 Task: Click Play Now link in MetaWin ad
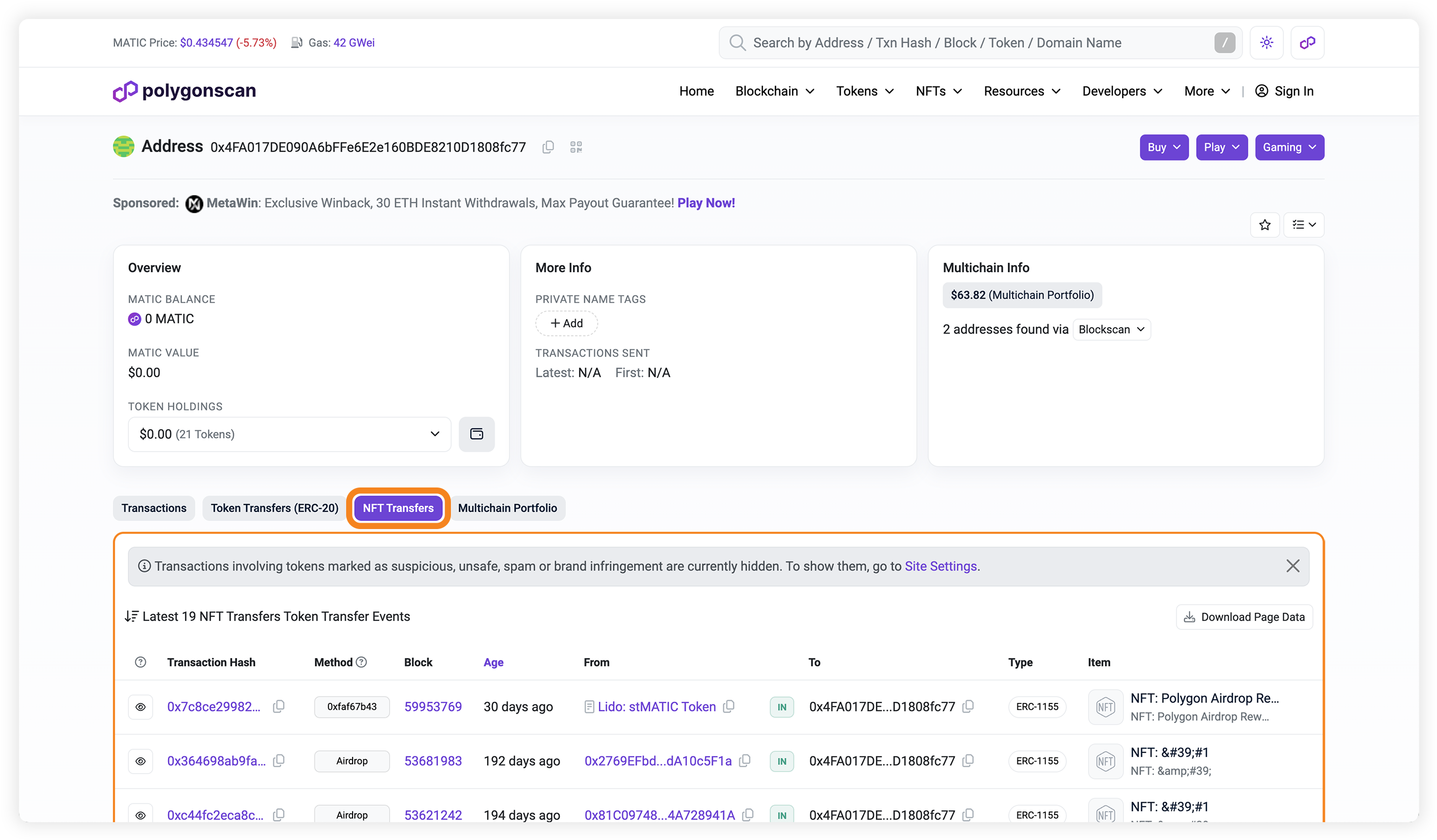(x=706, y=203)
